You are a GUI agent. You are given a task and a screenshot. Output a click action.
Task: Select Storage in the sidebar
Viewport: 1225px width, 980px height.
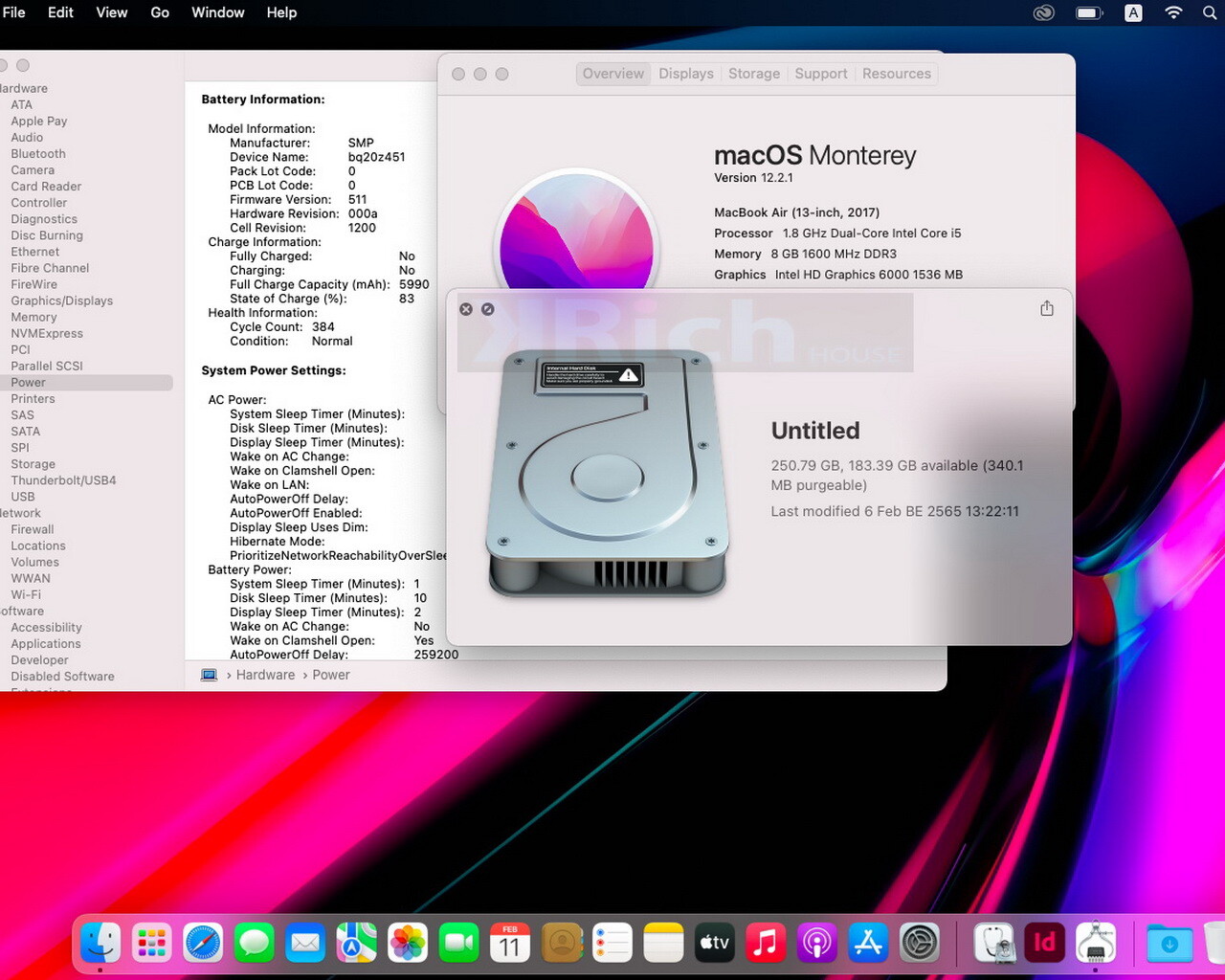(x=33, y=464)
